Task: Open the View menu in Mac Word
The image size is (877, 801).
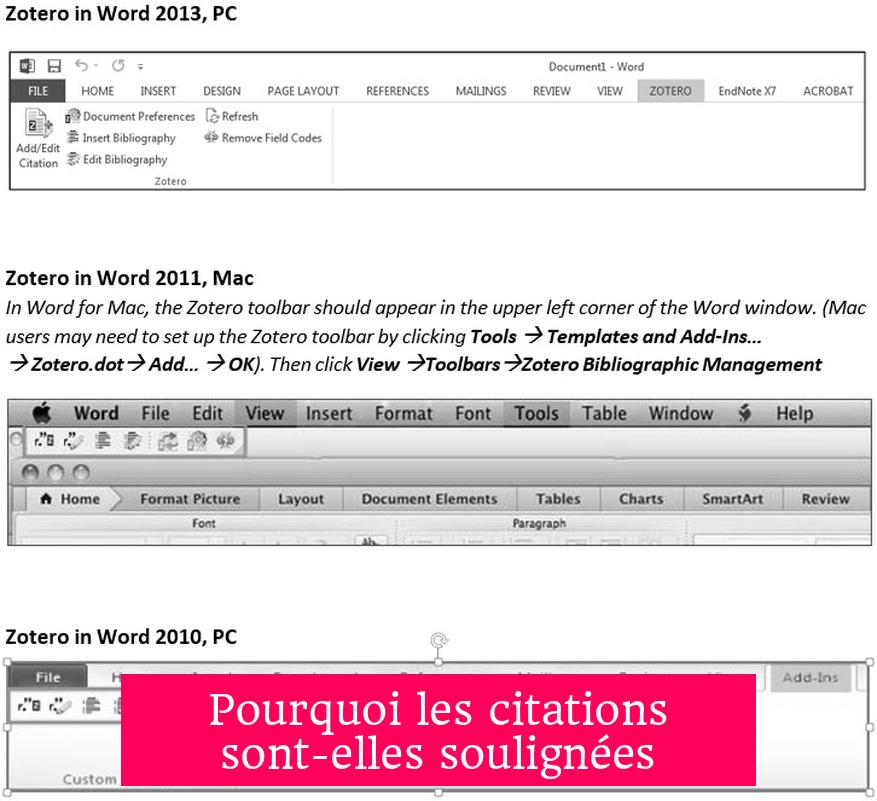Action: [x=265, y=413]
